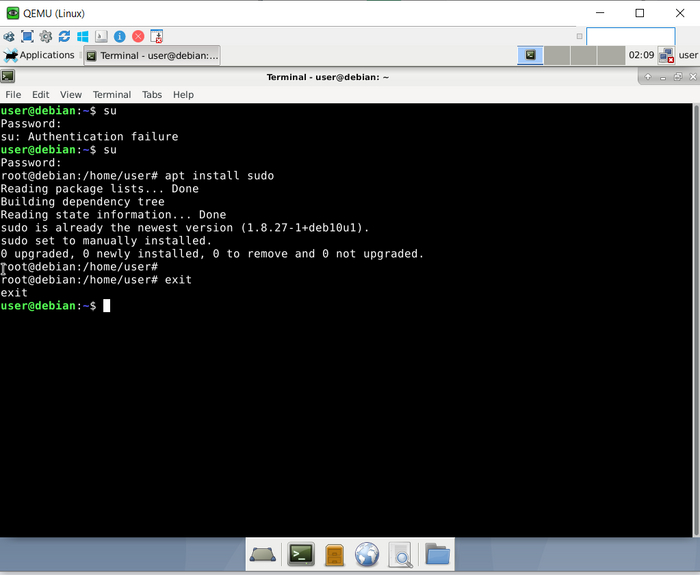Image resolution: width=700 pixels, height=575 pixels.
Task: Open the Terminal menu
Action: pyautogui.click(x=112, y=95)
